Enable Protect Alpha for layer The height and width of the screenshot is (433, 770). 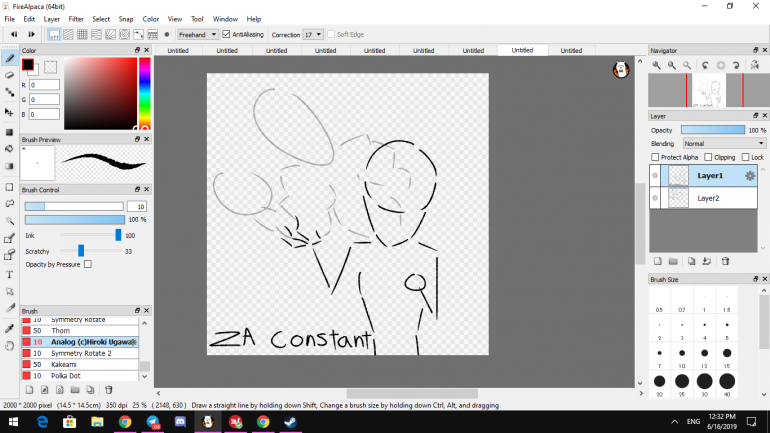click(x=655, y=157)
